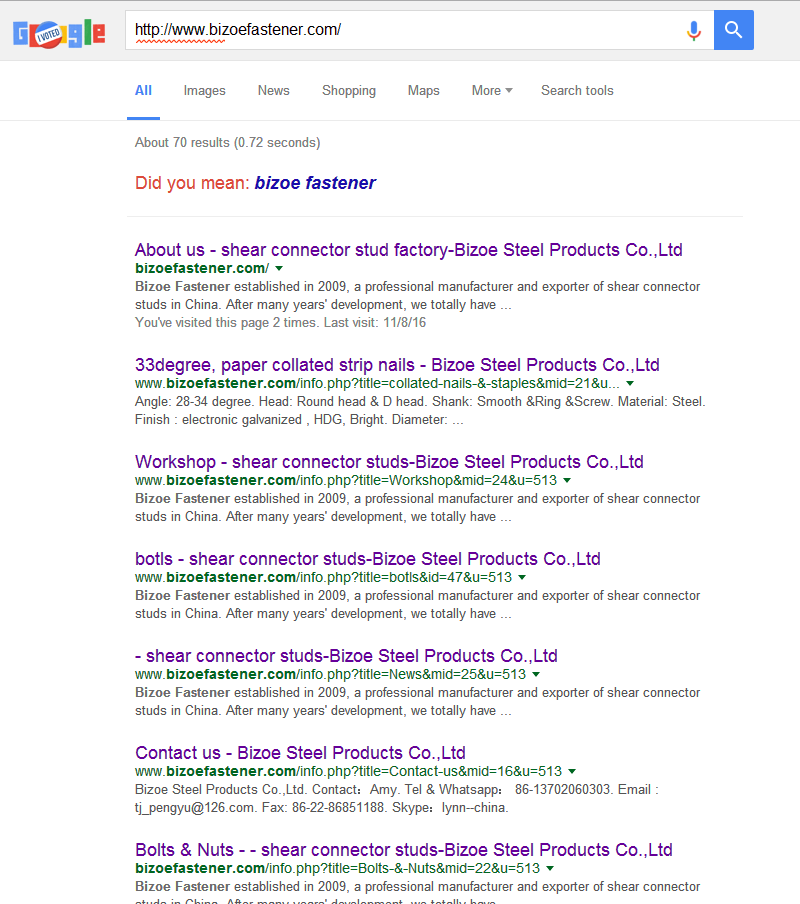Switch to the News tab
This screenshot has height=904, width=800.
pyautogui.click(x=274, y=91)
